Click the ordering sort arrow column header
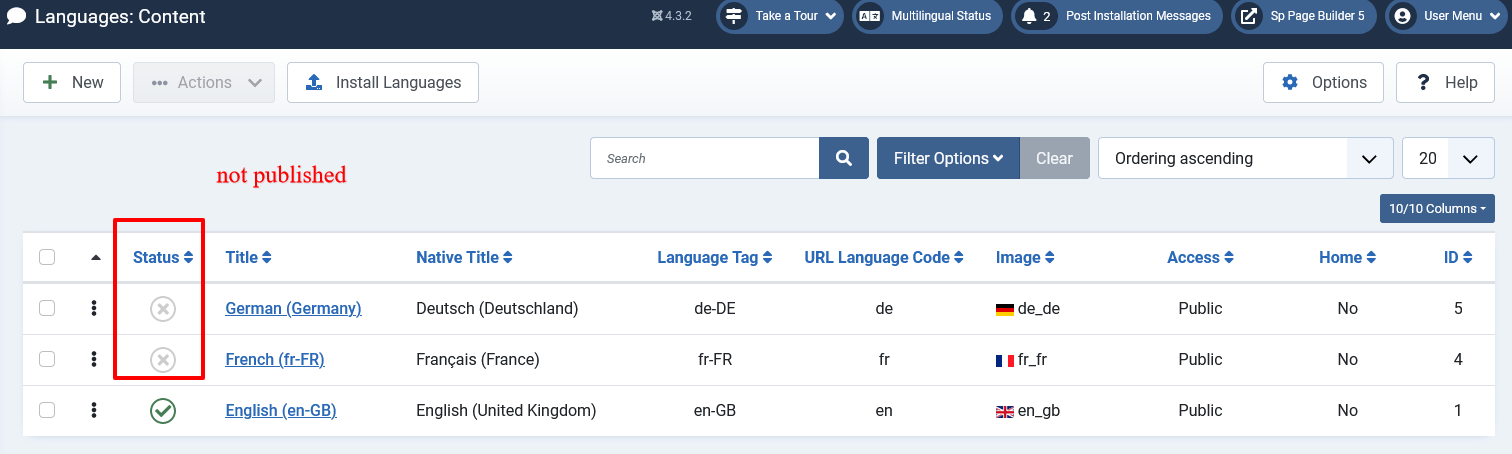The width and height of the screenshot is (1512, 454). [x=96, y=257]
